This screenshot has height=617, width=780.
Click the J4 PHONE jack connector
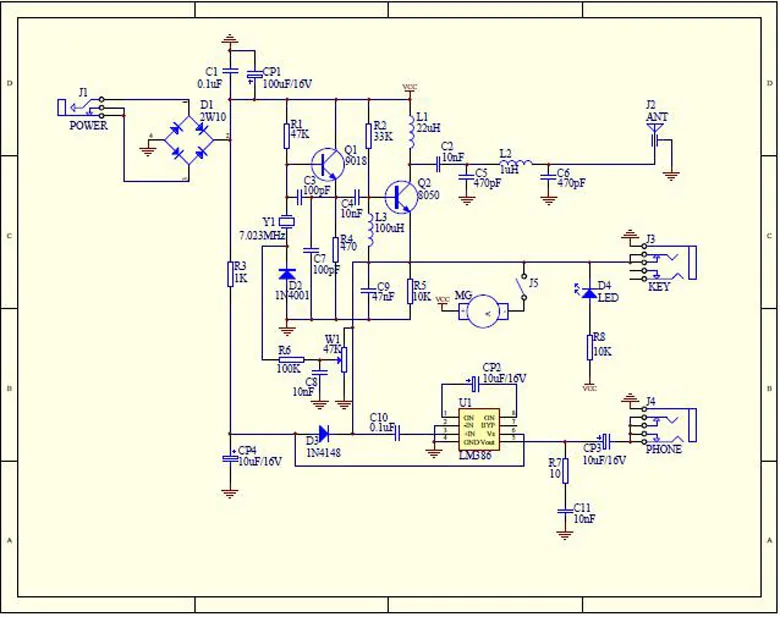pyautogui.click(x=663, y=425)
